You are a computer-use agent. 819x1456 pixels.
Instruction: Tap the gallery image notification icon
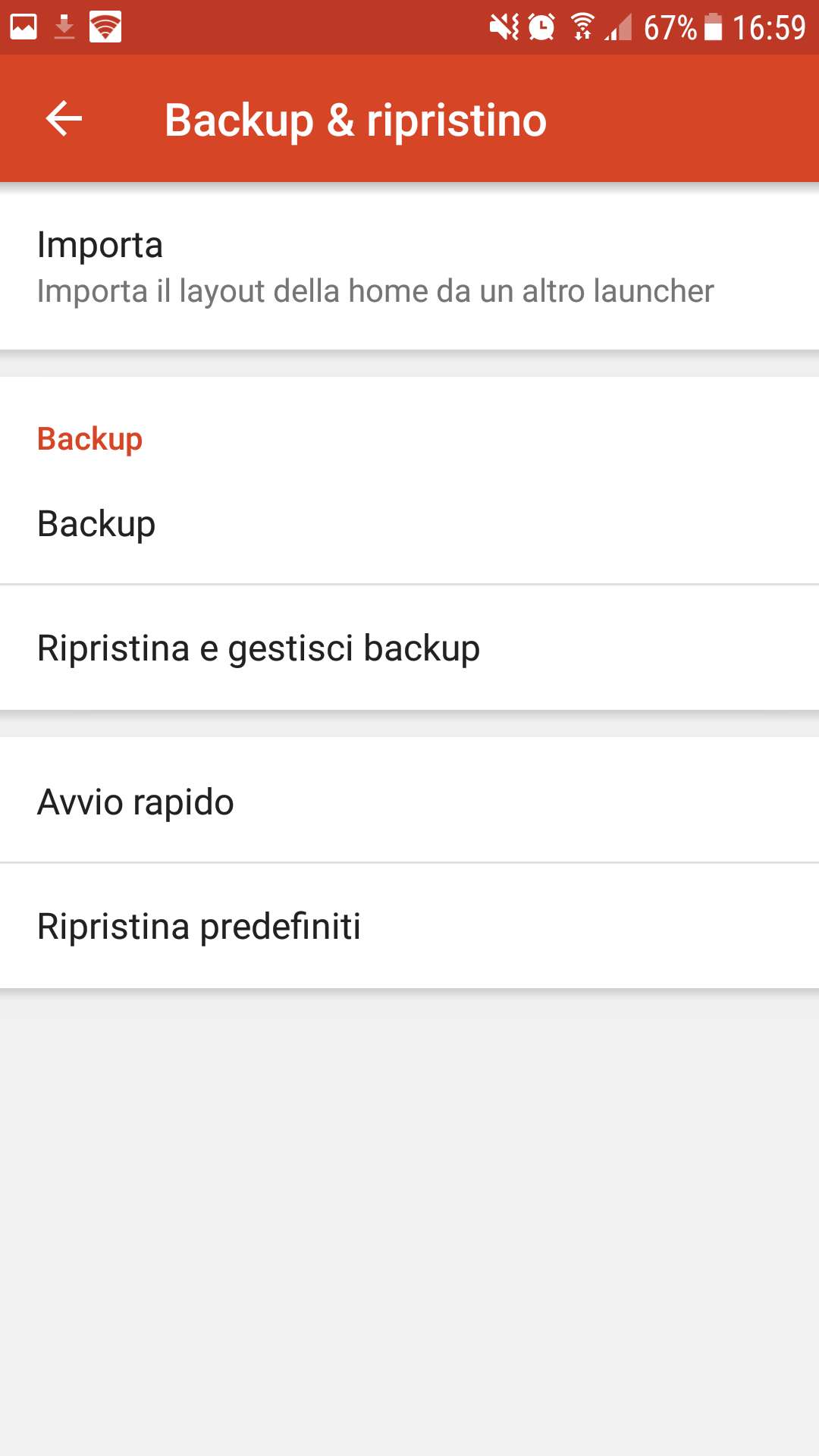click(24, 27)
